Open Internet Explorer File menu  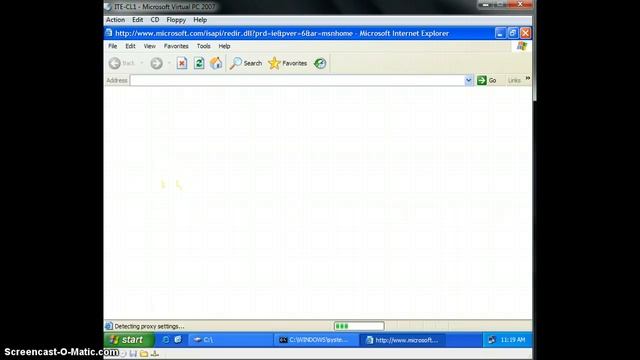click(113, 46)
